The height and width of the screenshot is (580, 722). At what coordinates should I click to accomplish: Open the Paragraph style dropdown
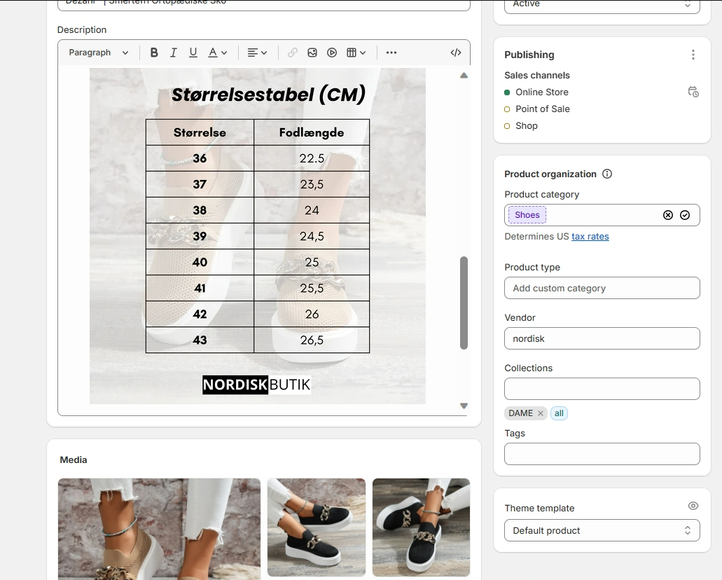(x=98, y=52)
